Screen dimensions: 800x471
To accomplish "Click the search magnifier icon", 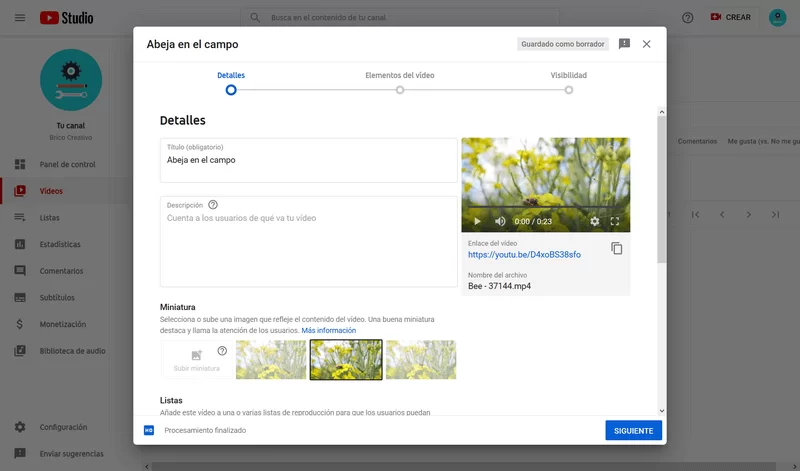I will pyautogui.click(x=255, y=17).
